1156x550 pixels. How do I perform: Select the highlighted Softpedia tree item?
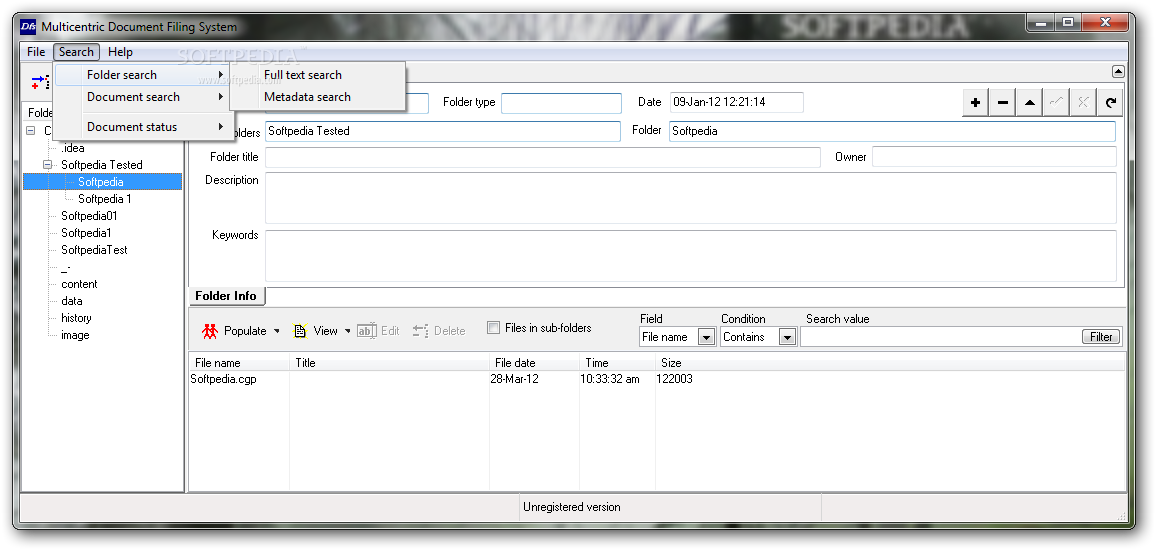coord(101,182)
